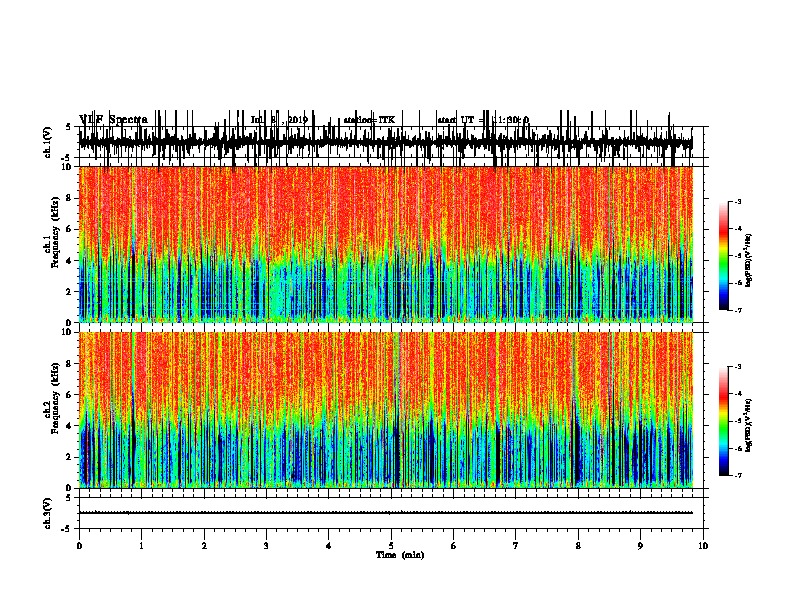The image size is (792, 612).
Task: Click the "ch.3(V)" axis label
Action: (x=47, y=513)
